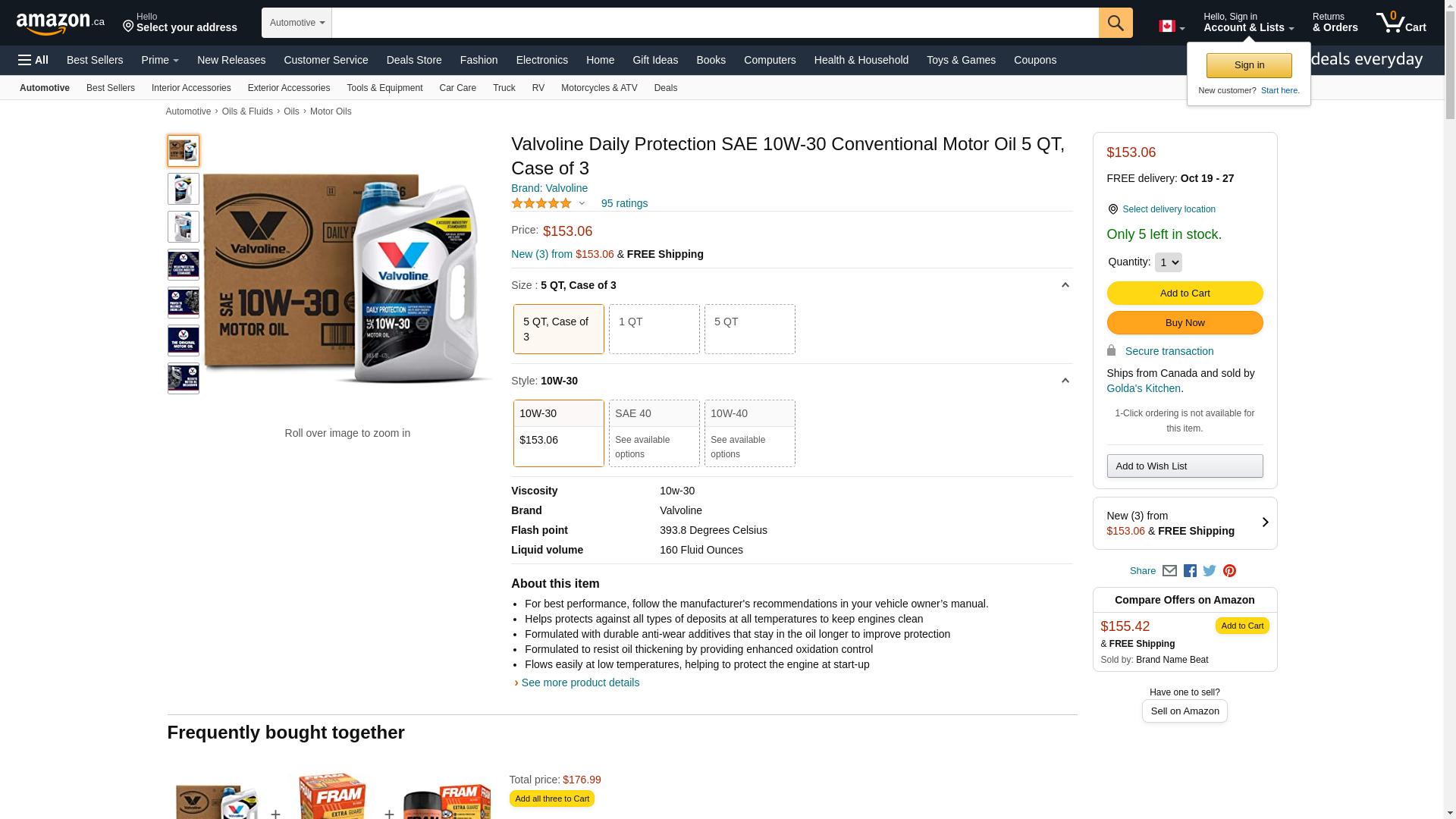Select the 1 QT size option
The image size is (1456, 819).
654,329
